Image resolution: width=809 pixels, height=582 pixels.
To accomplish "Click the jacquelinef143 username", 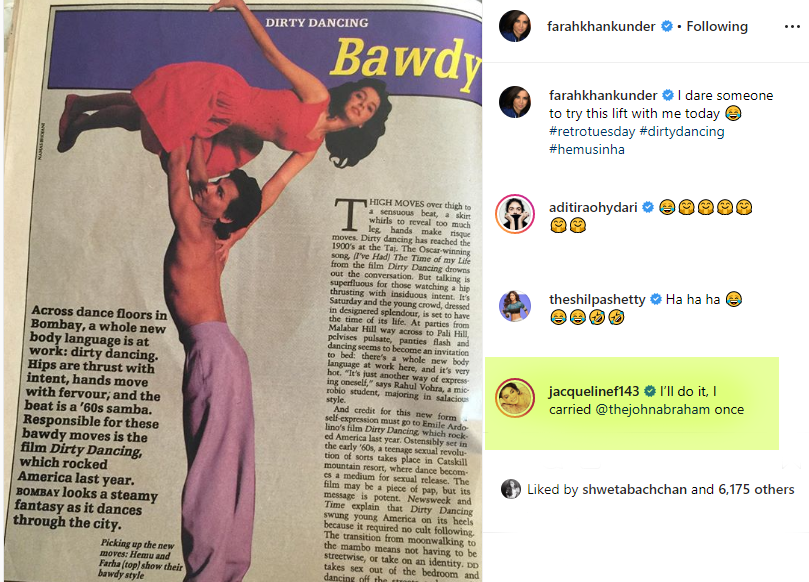I will [594, 391].
